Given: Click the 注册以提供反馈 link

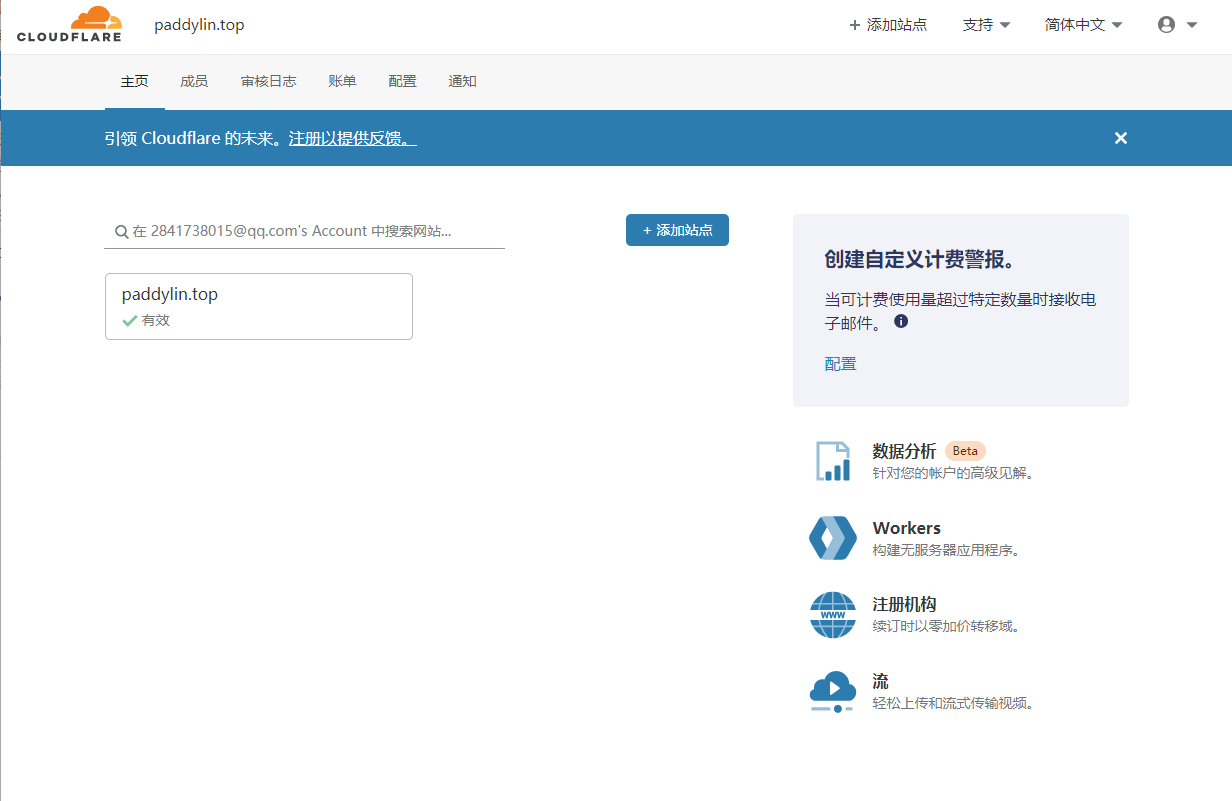Looking at the screenshot, I should coord(353,138).
